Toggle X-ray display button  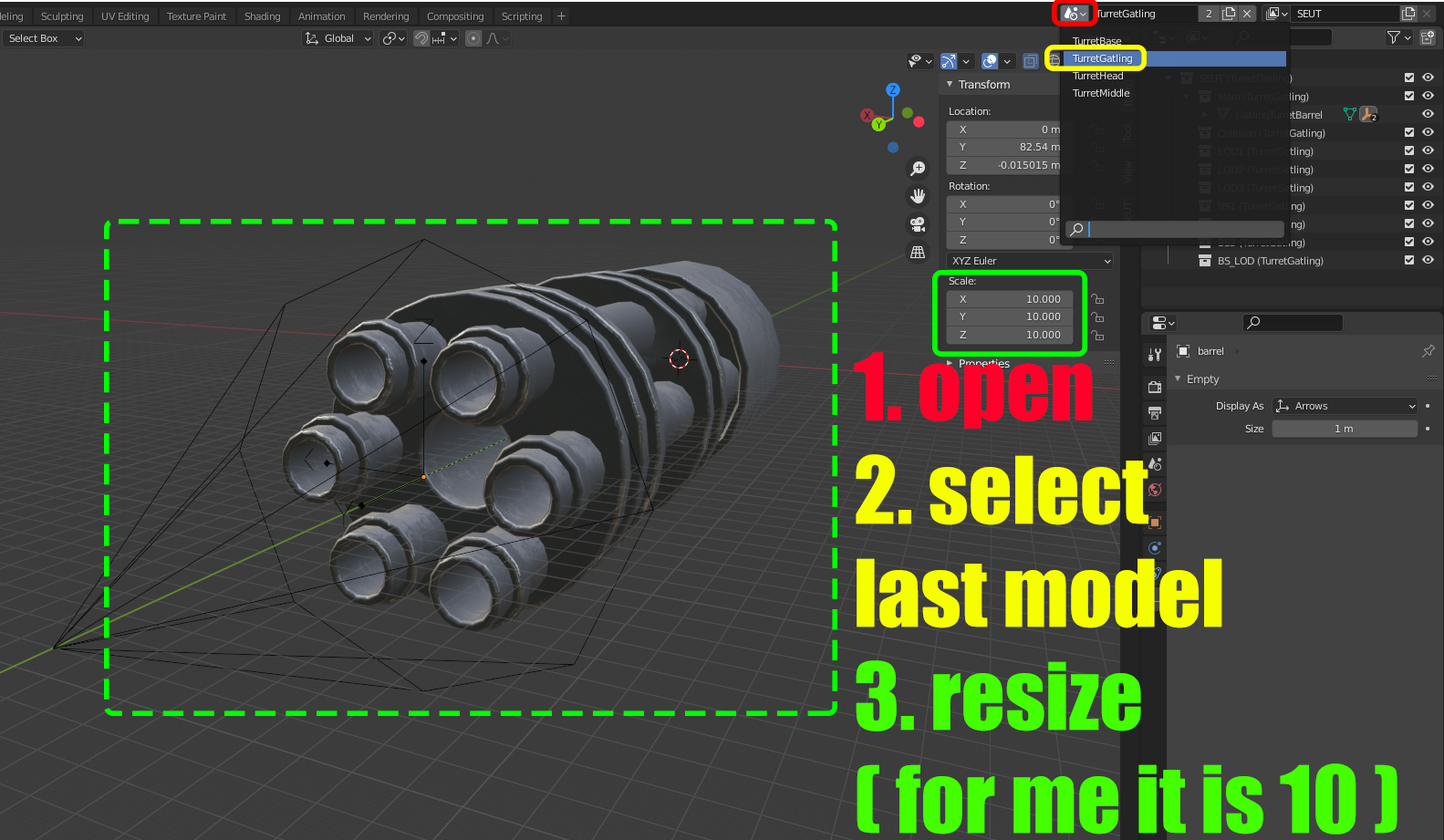1031,61
